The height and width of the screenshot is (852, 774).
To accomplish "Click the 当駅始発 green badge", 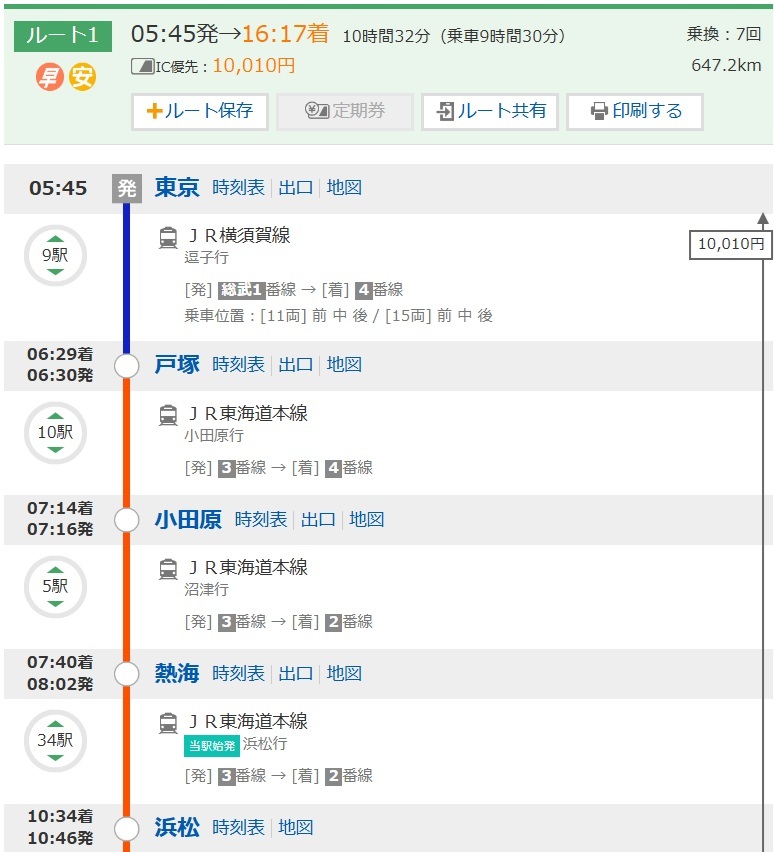I will pos(211,745).
